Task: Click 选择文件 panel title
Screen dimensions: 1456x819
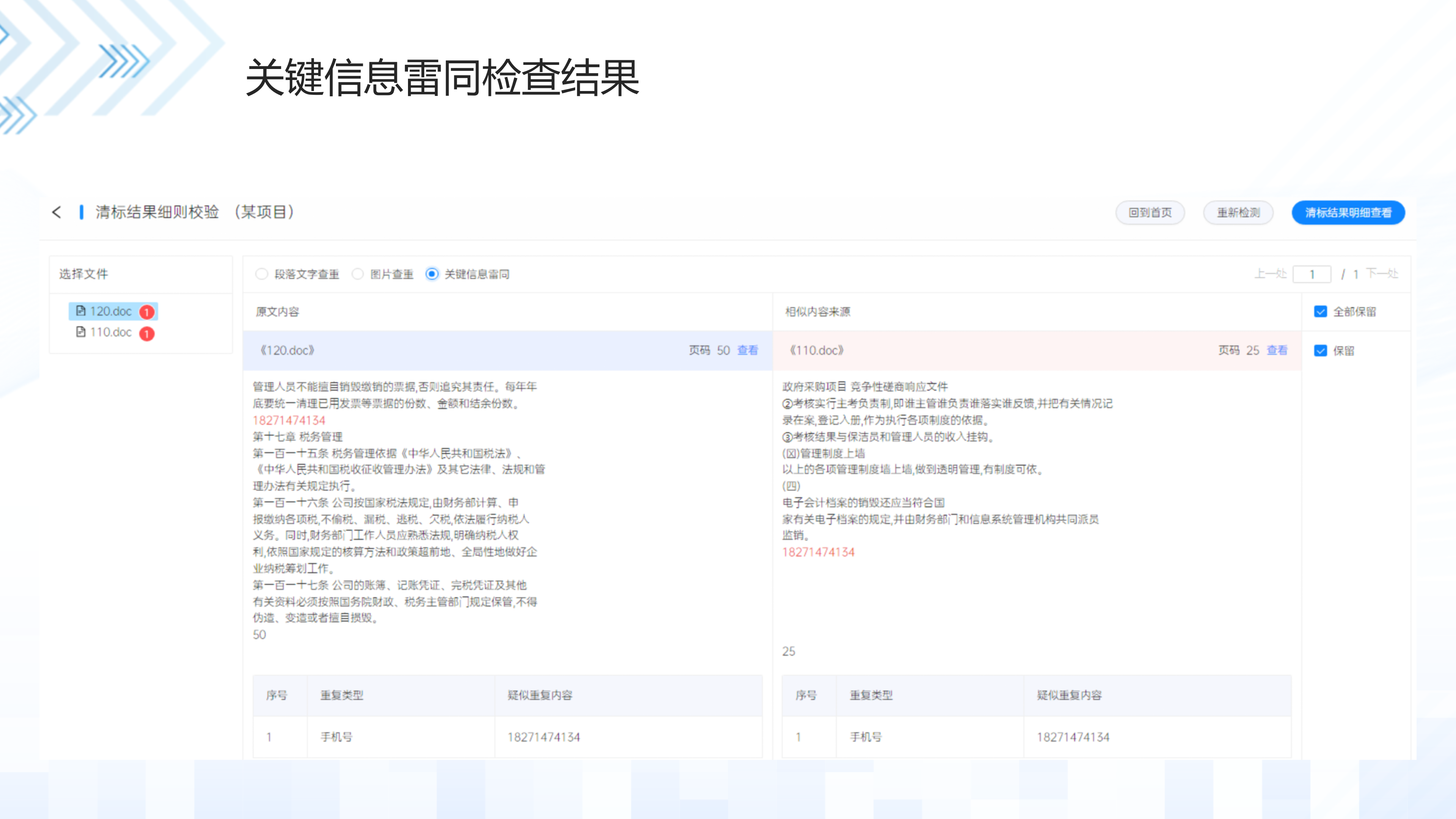Action: pyautogui.click(x=84, y=274)
